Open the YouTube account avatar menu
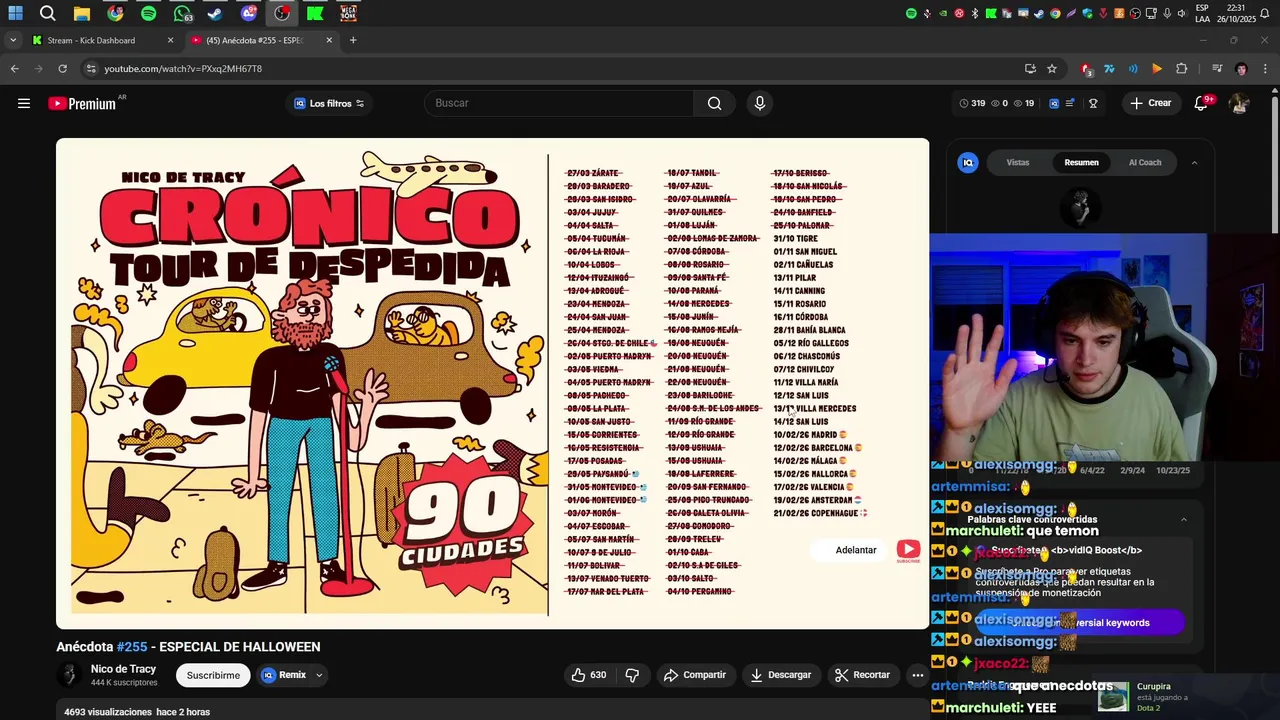Screen dimensions: 1280x720 click(x=1239, y=103)
